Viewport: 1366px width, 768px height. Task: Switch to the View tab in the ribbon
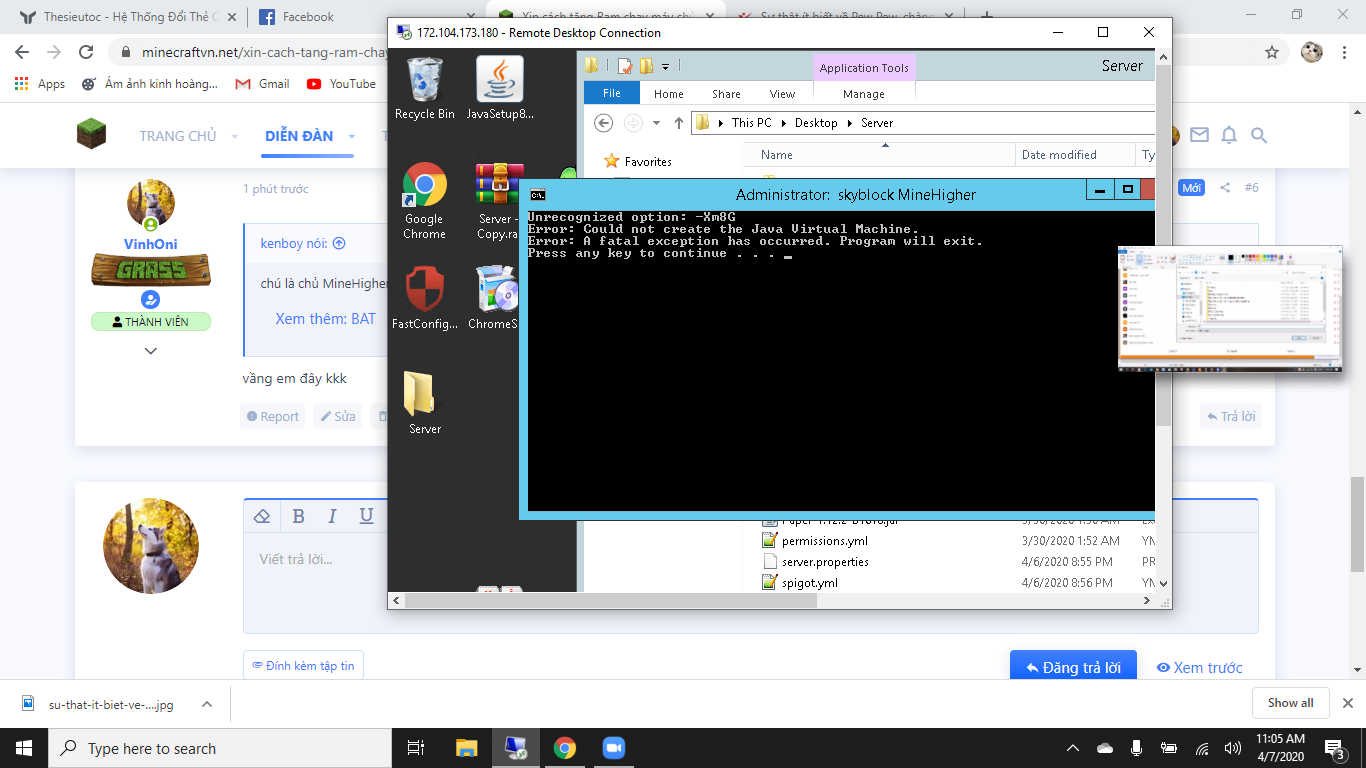click(782, 94)
